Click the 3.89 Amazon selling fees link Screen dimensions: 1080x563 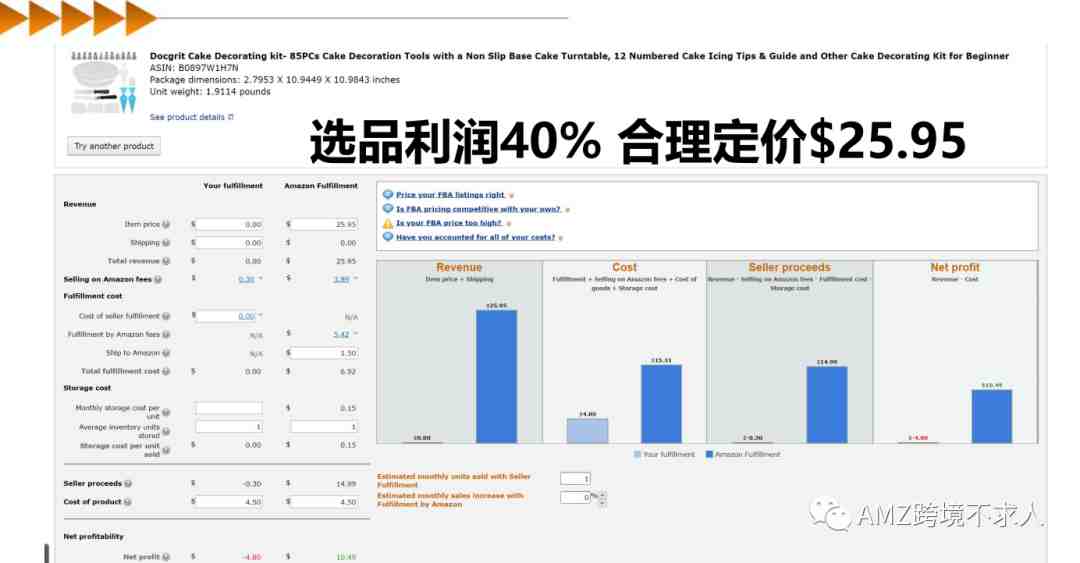coord(342,280)
